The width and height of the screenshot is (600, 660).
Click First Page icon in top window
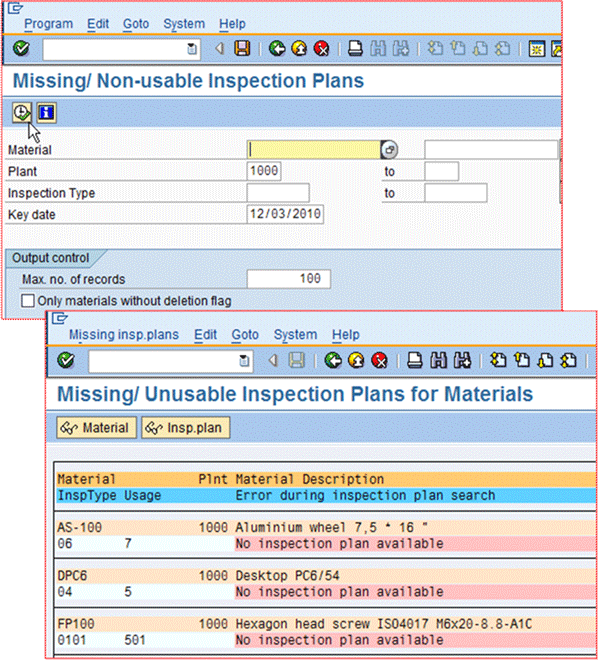coord(435,48)
